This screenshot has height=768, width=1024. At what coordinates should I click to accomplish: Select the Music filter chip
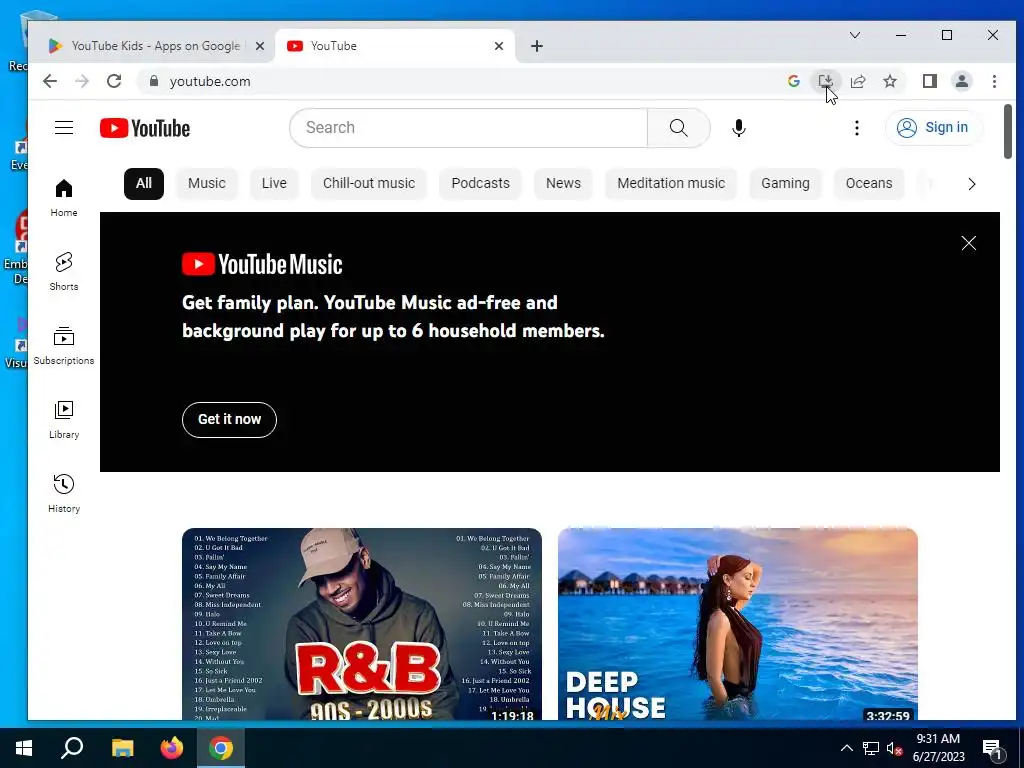pyautogui.click(x=207, y=184)
